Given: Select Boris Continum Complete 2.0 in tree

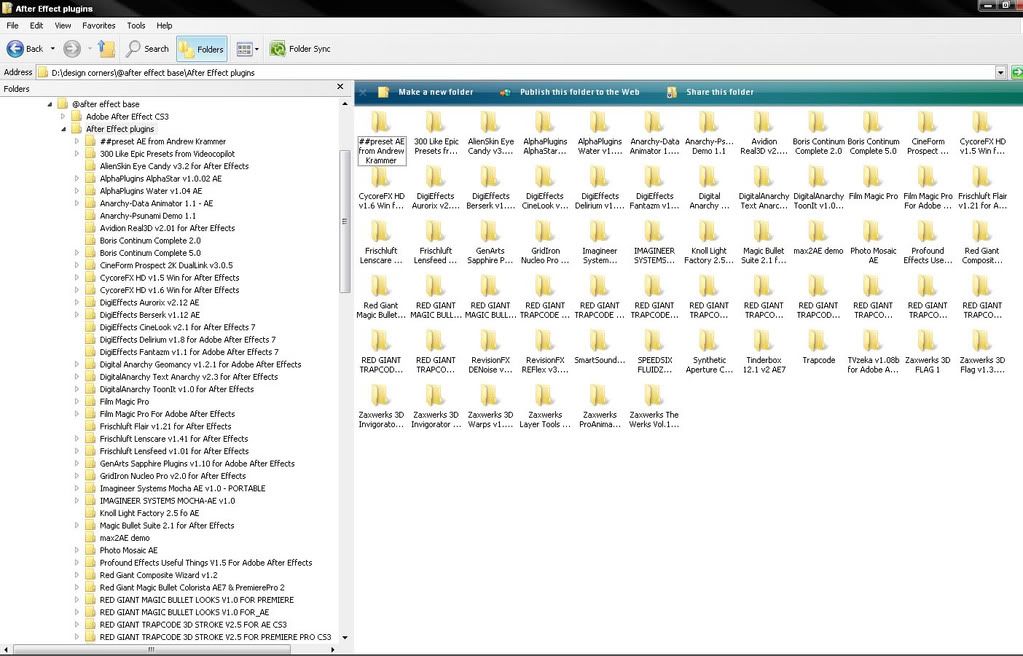Looking at the screenshot, I should tap(150, 240).
